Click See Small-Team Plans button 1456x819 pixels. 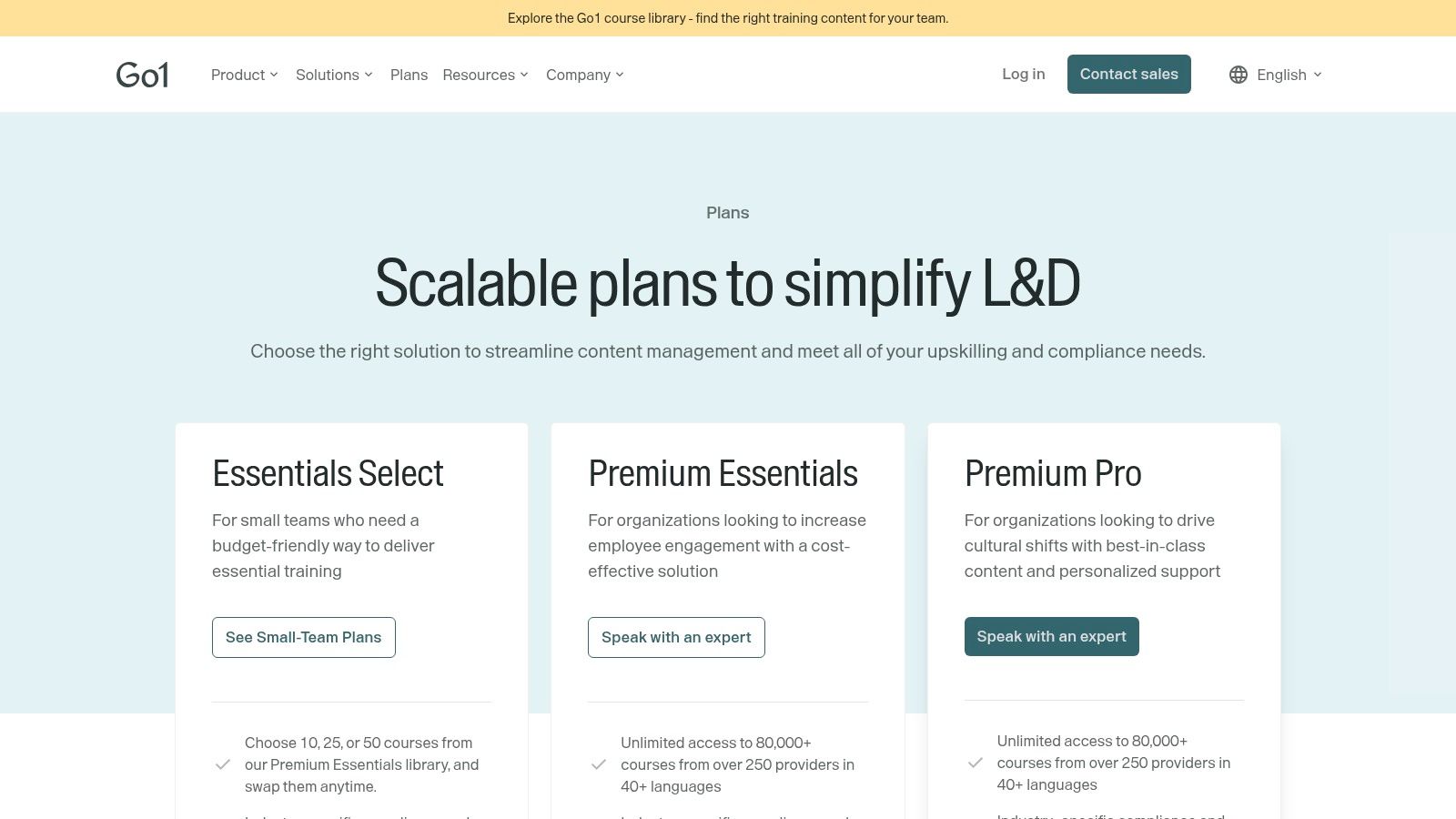pyautogui.click(x=304, y=637)
